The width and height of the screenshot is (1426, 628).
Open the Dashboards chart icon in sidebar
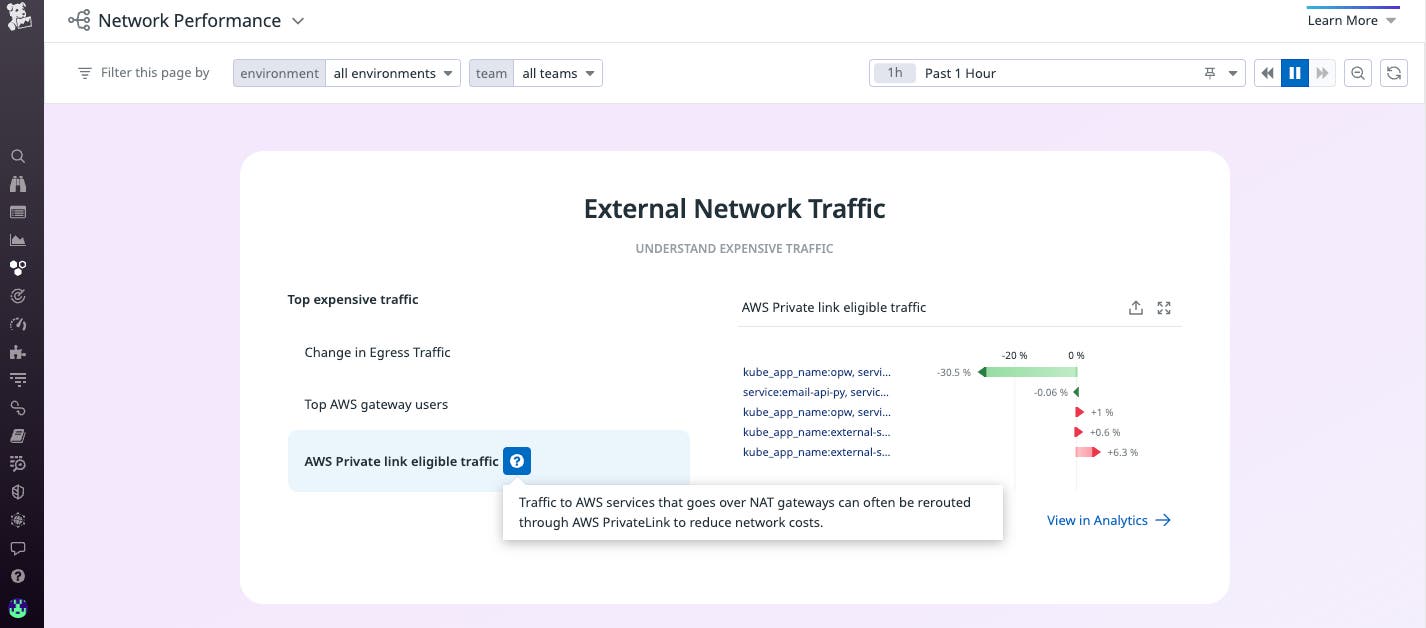coord(18,240)
